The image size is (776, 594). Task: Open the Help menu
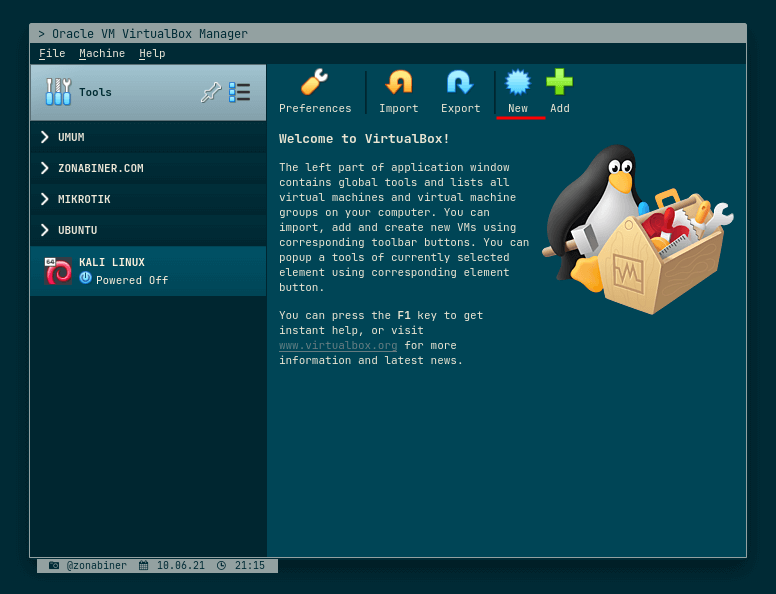point(152,53)
